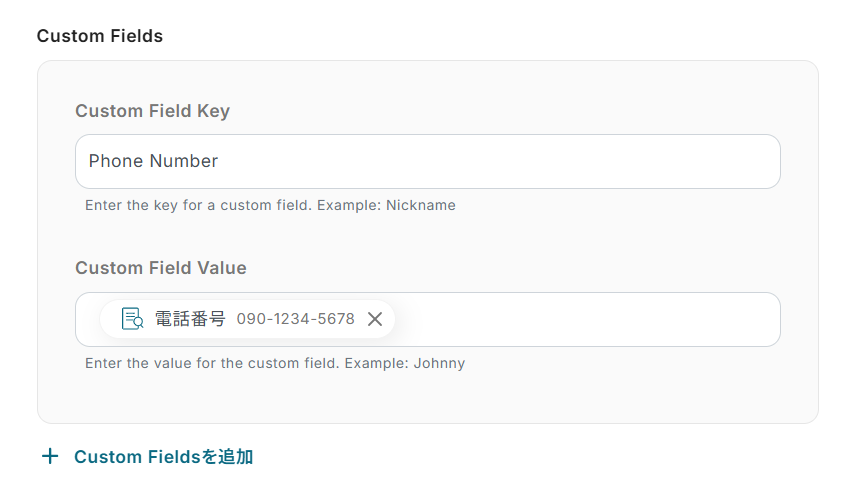
Task: Click the "Custom Fields" section heading
Action: tap(99, 36)
